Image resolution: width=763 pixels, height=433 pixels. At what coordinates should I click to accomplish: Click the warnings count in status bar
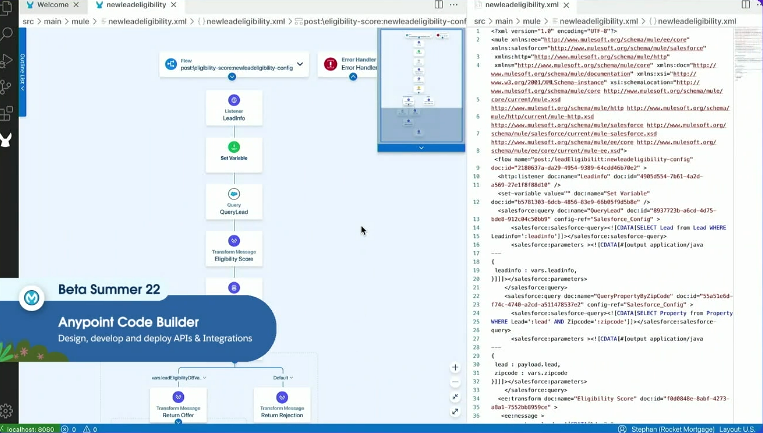(90, 429)
